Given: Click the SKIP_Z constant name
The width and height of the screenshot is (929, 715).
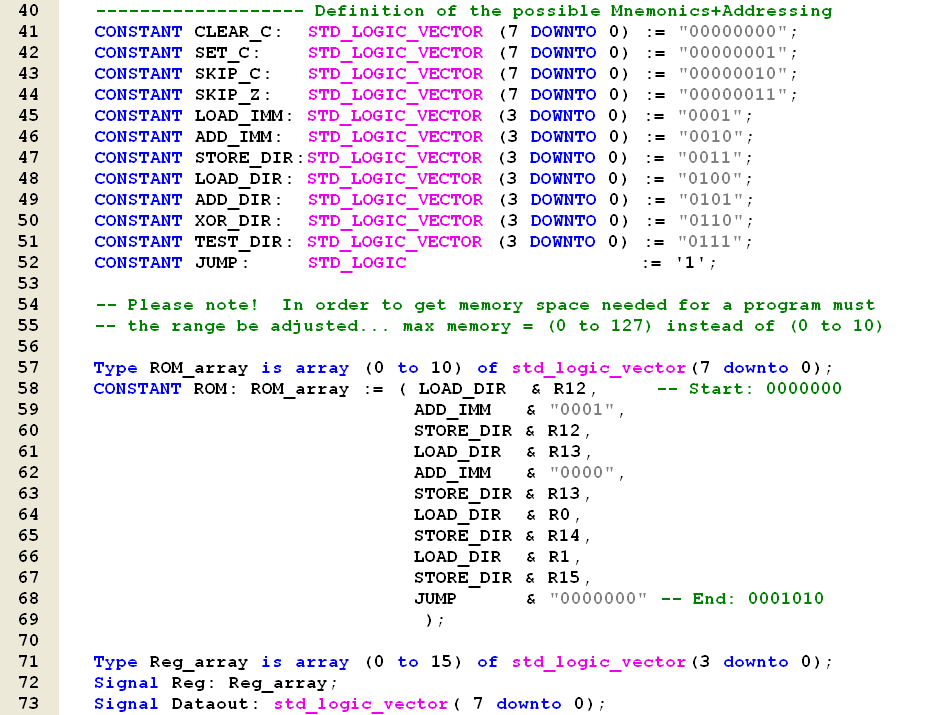Looking at the screenshot, I should tap(228, 95).
